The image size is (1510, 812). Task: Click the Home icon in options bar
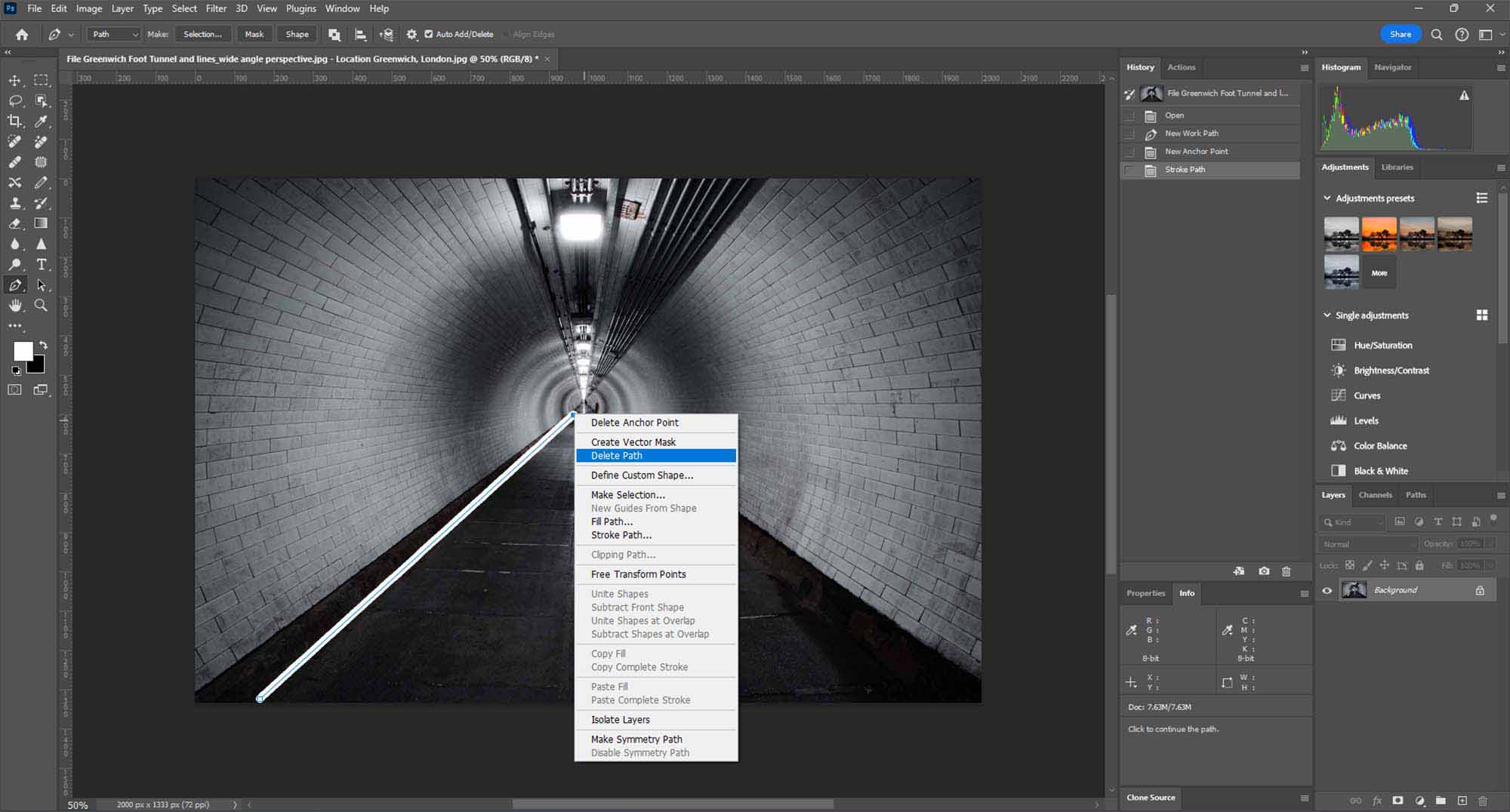pyautogui.click(x=22, y=34)
